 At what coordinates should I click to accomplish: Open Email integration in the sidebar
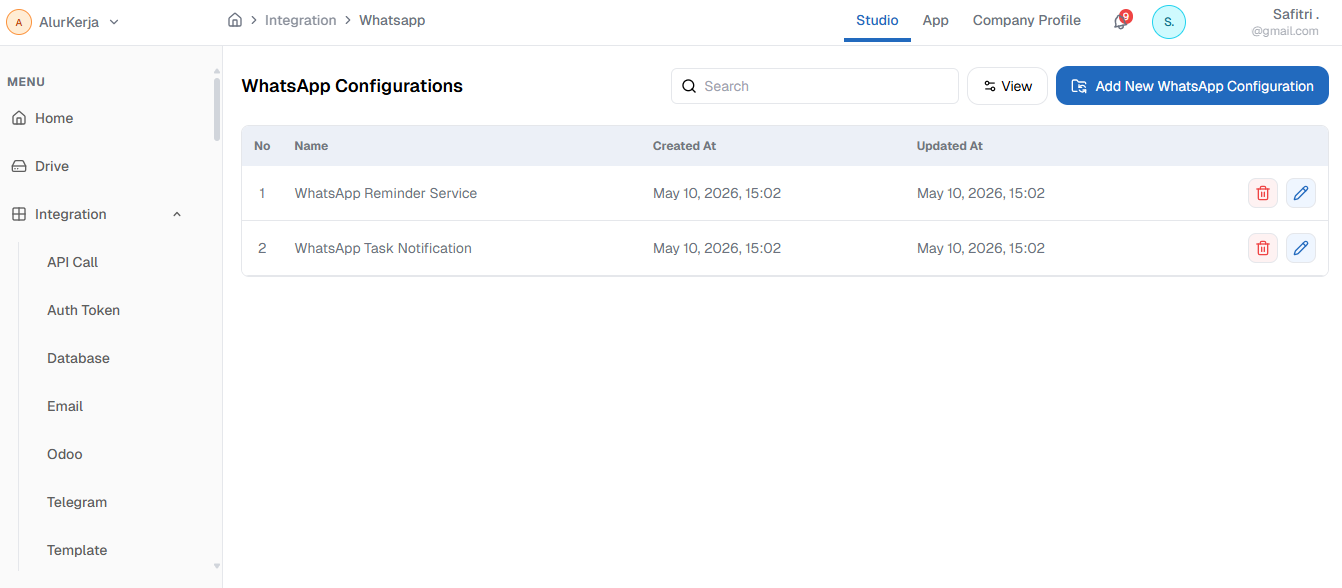[x=65, y=406]
